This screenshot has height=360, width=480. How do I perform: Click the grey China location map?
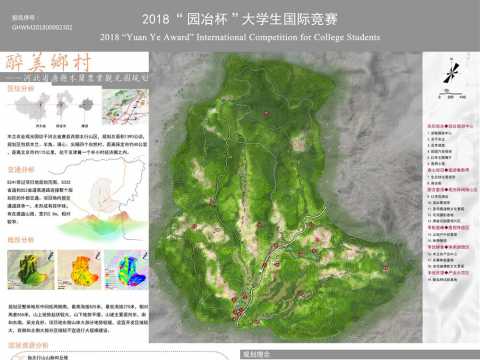(33, 107)
